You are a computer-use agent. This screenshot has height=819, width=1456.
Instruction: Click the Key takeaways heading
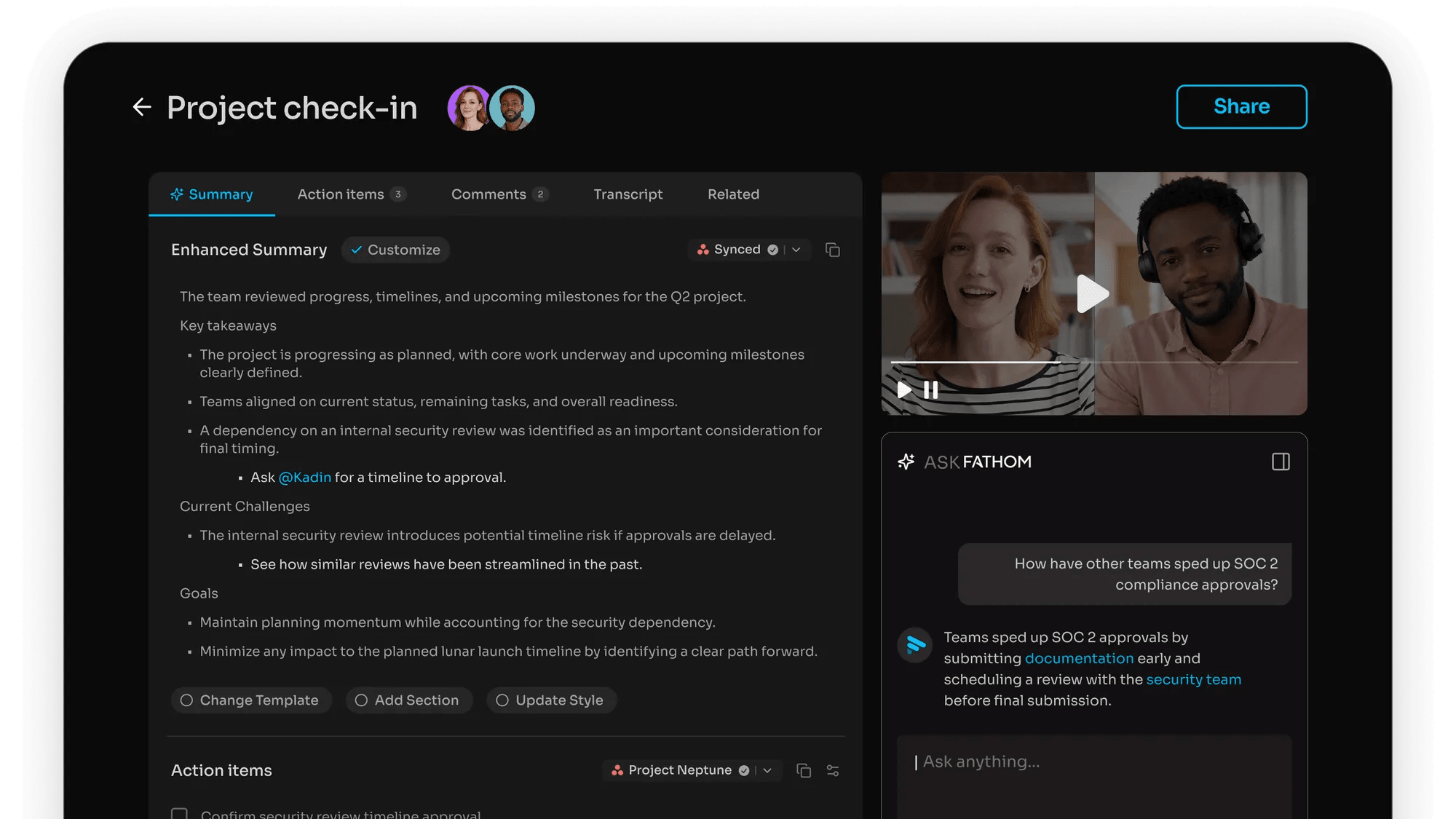click(228, 325)
